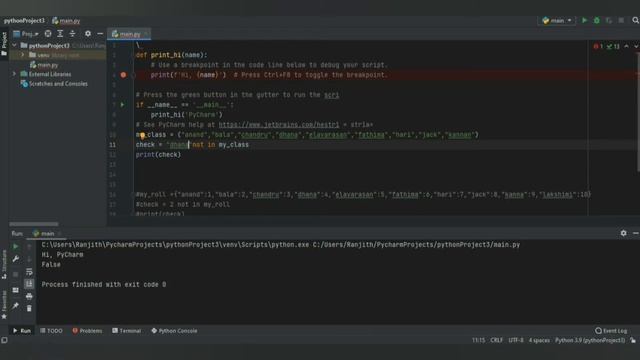Hide the Run tool window
Screen dimensions: 640x360
(x=636, y=233)
